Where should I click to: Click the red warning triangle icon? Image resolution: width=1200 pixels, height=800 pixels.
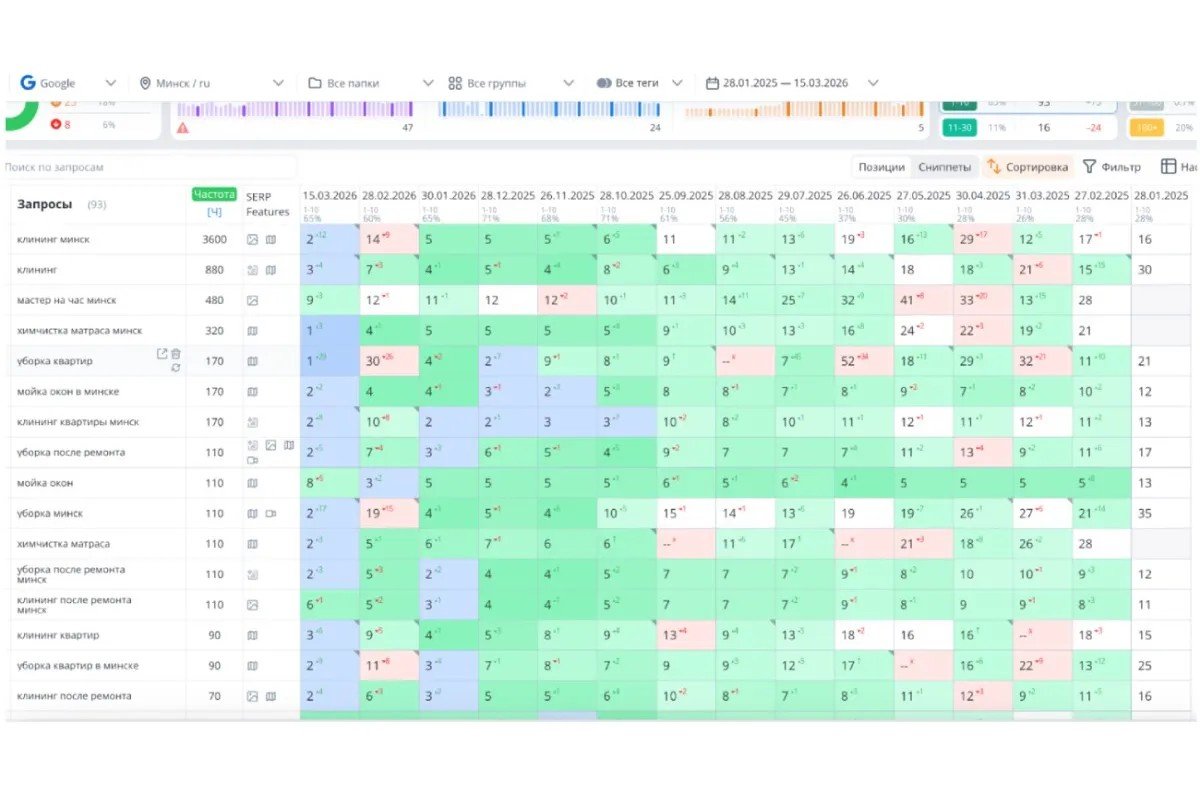(183, 128)
